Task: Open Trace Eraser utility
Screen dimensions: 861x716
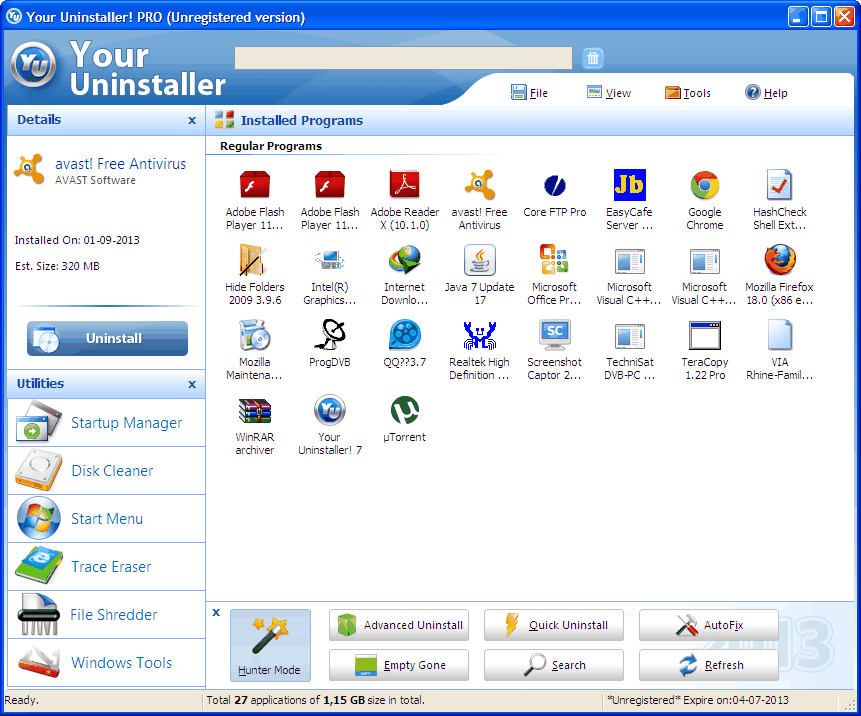Action: pyautogui.click(x=107, y=567)
